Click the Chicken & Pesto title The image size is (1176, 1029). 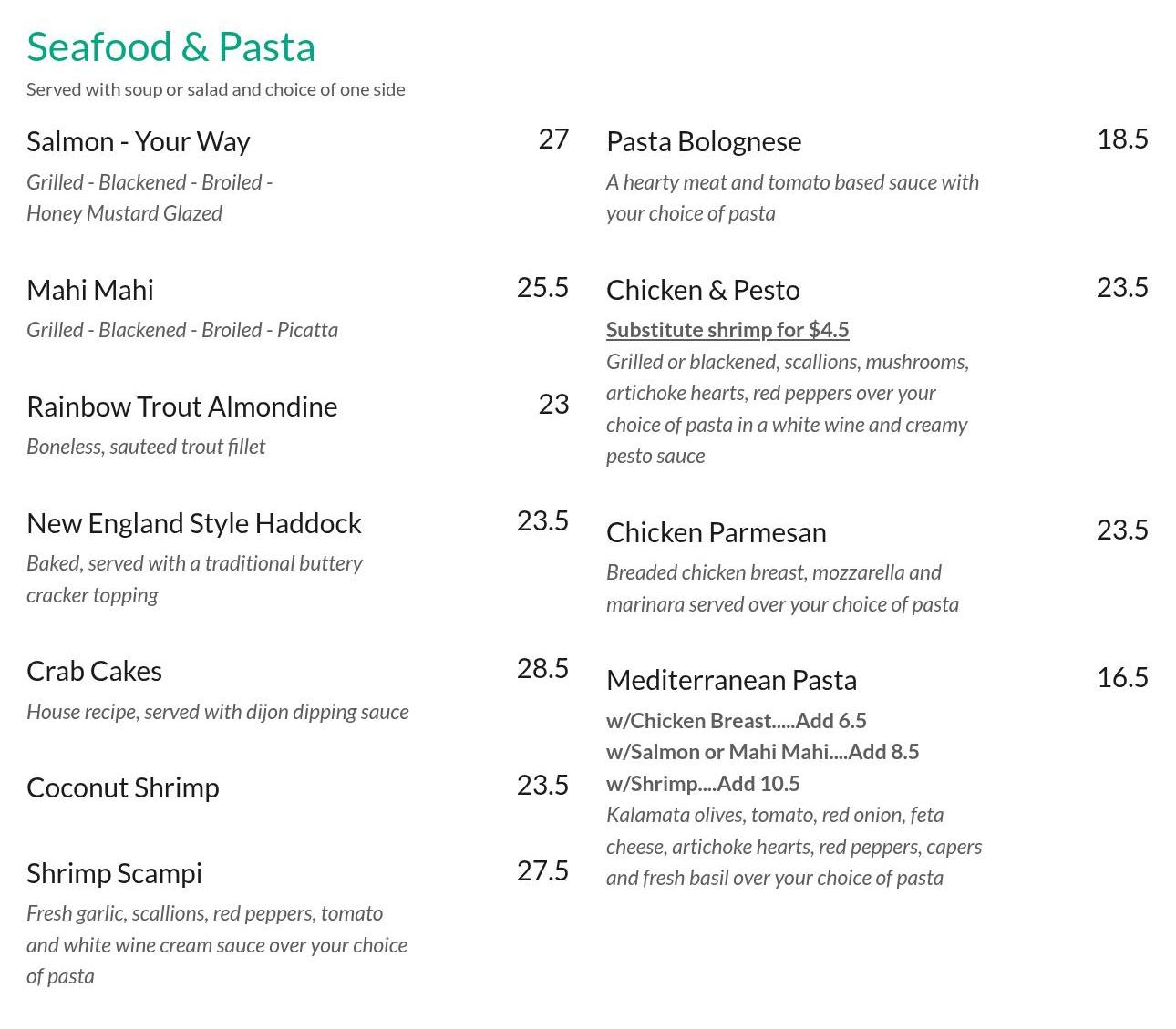703,290
